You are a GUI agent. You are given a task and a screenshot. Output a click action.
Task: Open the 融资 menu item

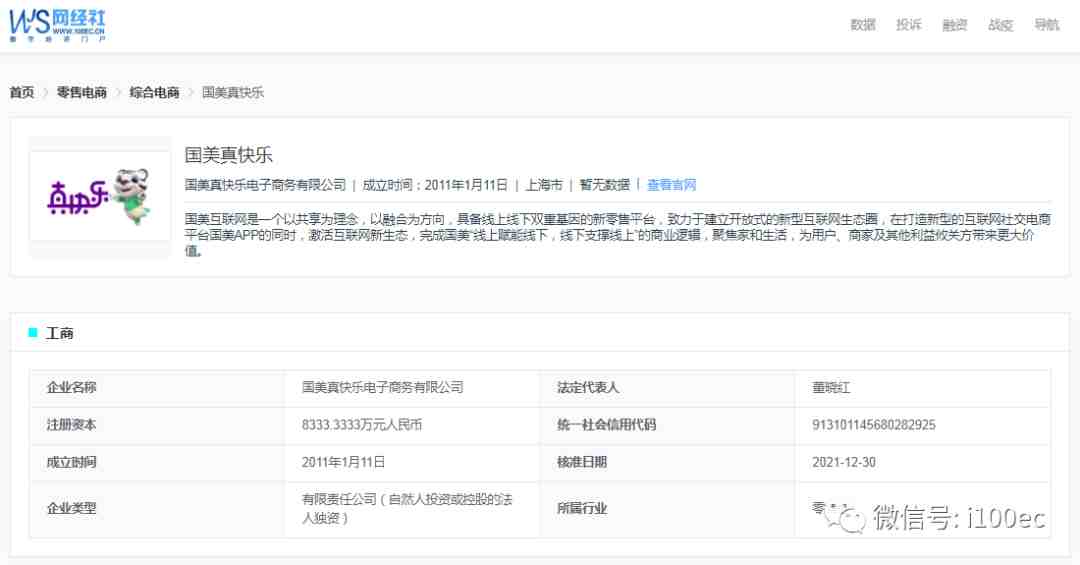click(955, 25)
